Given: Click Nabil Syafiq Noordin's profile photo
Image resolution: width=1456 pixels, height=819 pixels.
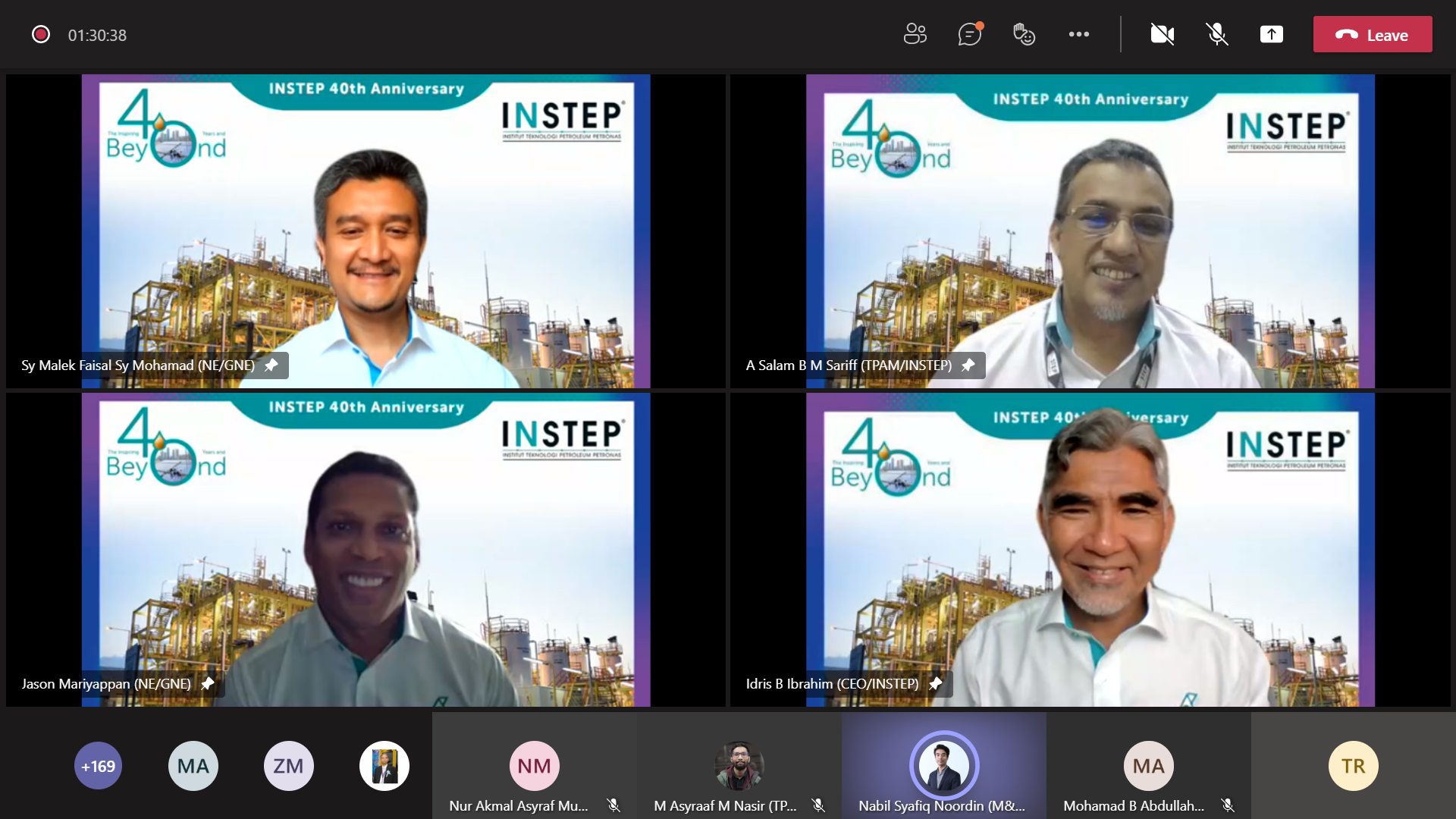Looking at the screenshot, I should pyautogui.click(x=944, y=766).
